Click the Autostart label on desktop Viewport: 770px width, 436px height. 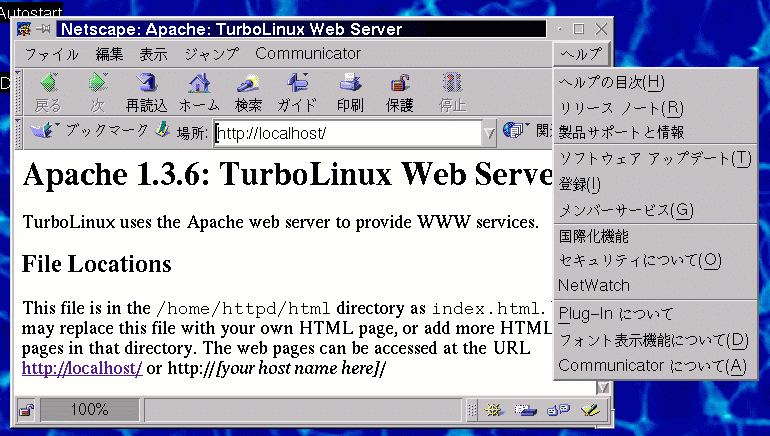coord(31,12)
